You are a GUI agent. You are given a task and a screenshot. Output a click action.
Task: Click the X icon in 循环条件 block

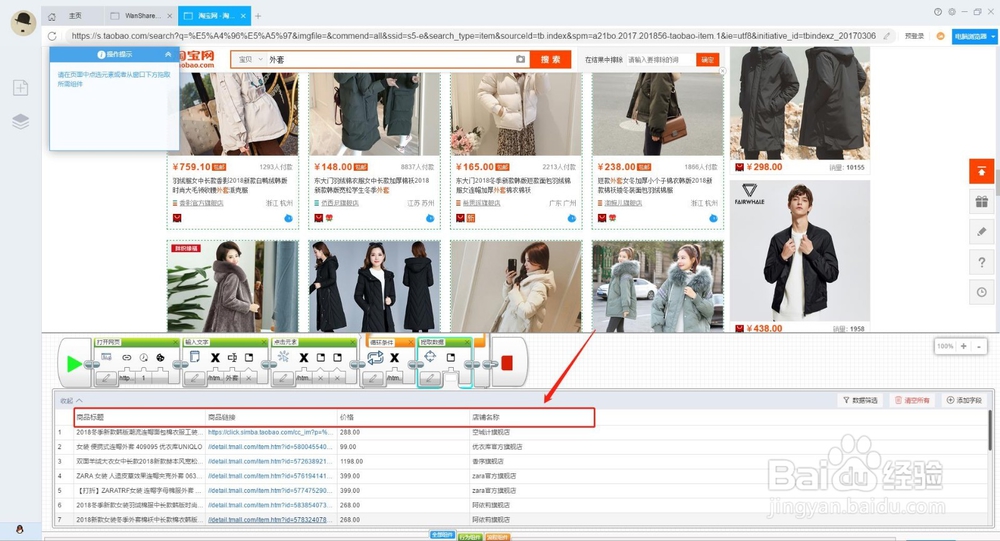click(x=394, y=358)
